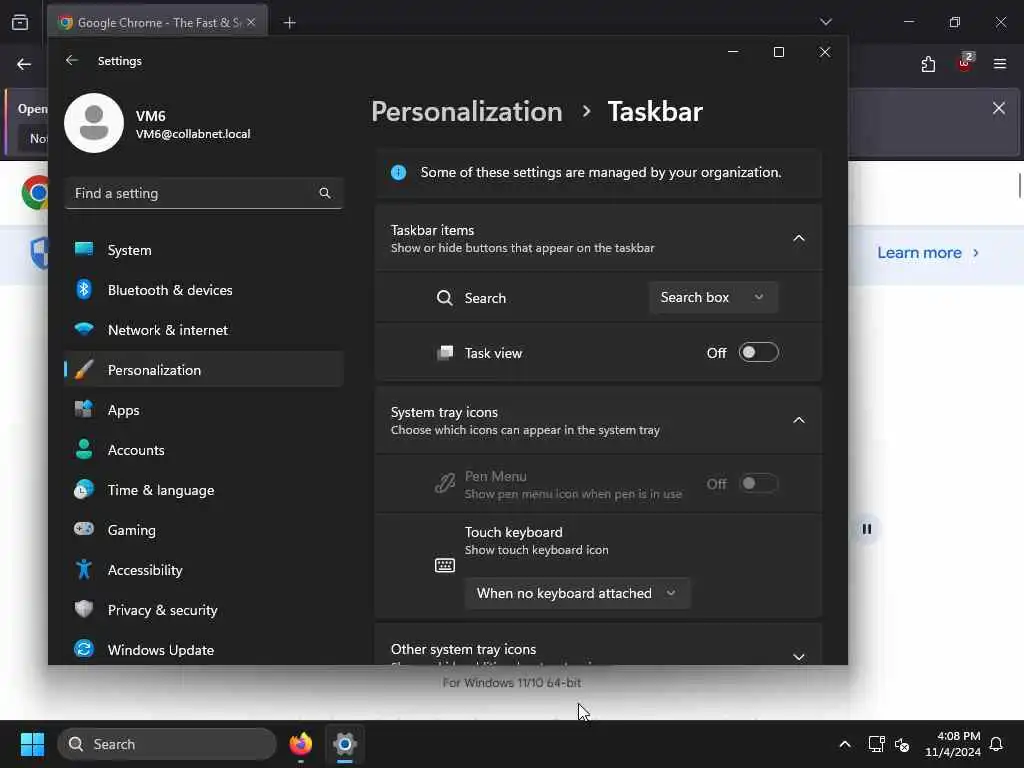The image size is (1024, 768).
Task: Open the notification bell icon
Action: (996, 744)
